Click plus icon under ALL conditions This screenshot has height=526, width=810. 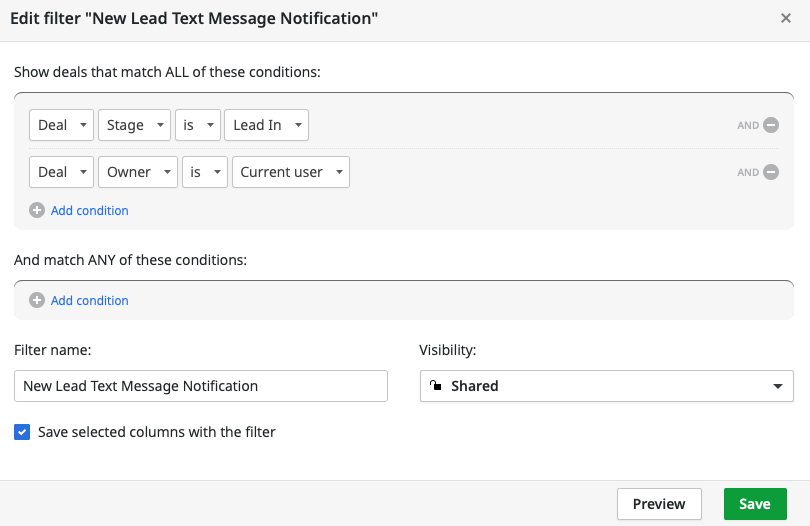point(37,210)
